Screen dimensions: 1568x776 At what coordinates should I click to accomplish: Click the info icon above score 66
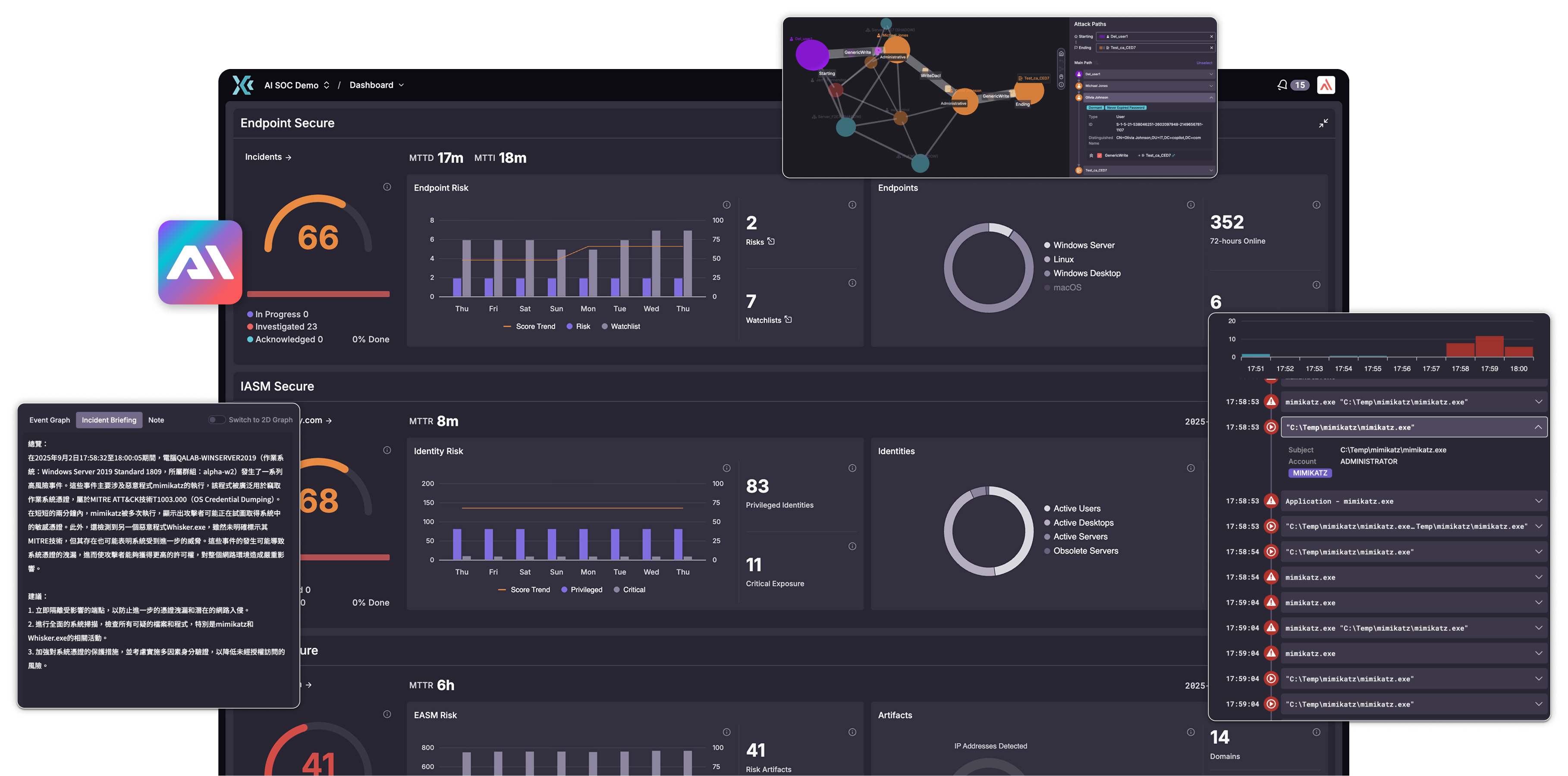coord(387,187)
